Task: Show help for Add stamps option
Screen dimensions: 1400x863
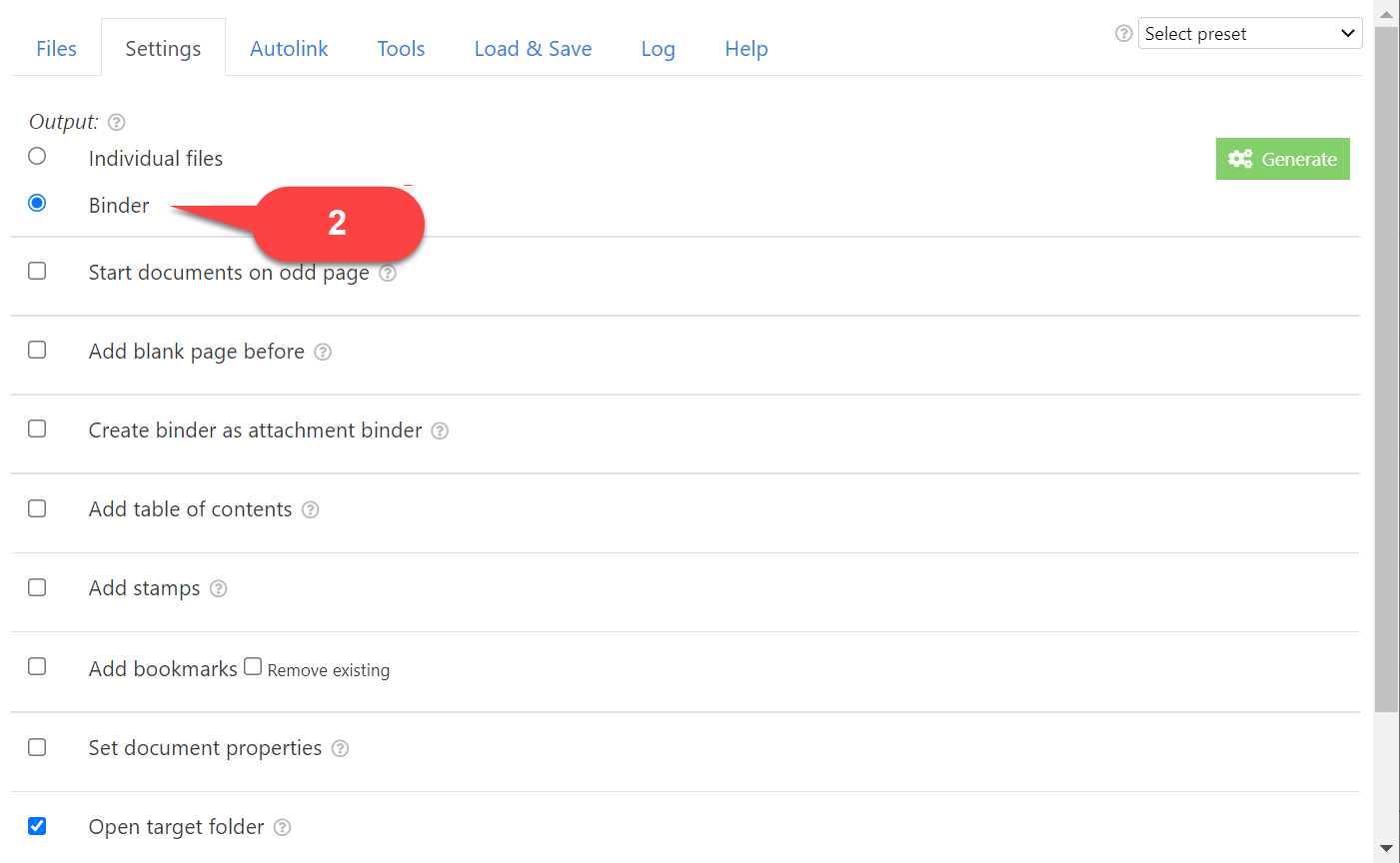Action: (219, 588)
